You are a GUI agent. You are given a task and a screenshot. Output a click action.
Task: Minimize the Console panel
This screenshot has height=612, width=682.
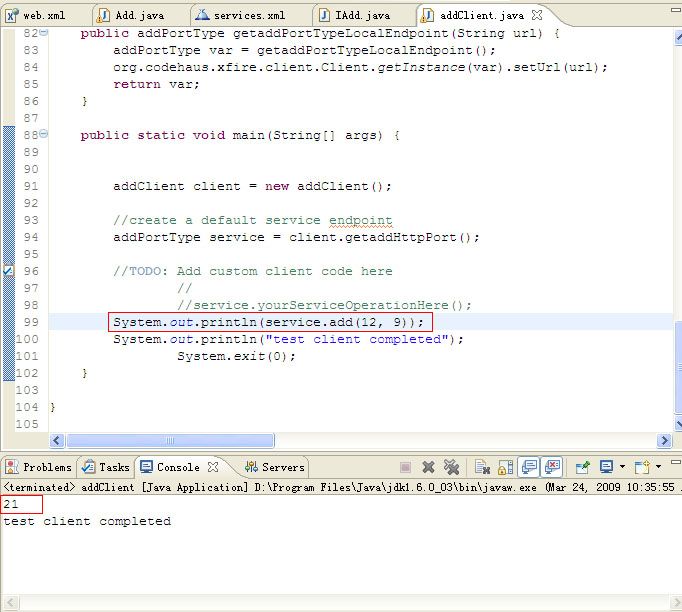(x=675, y=462)
